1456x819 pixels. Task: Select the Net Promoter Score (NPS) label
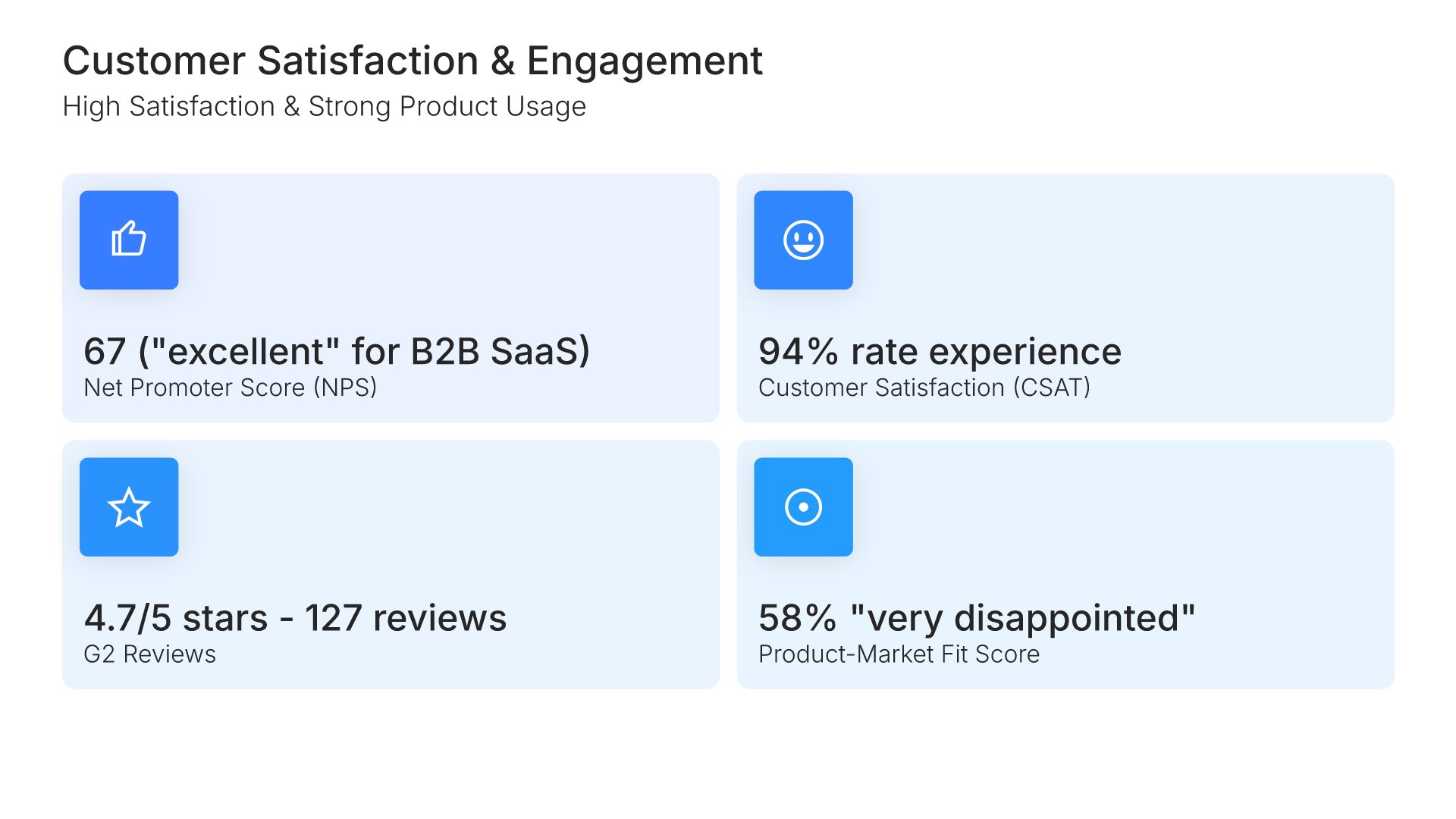click(x=230, y=388)
